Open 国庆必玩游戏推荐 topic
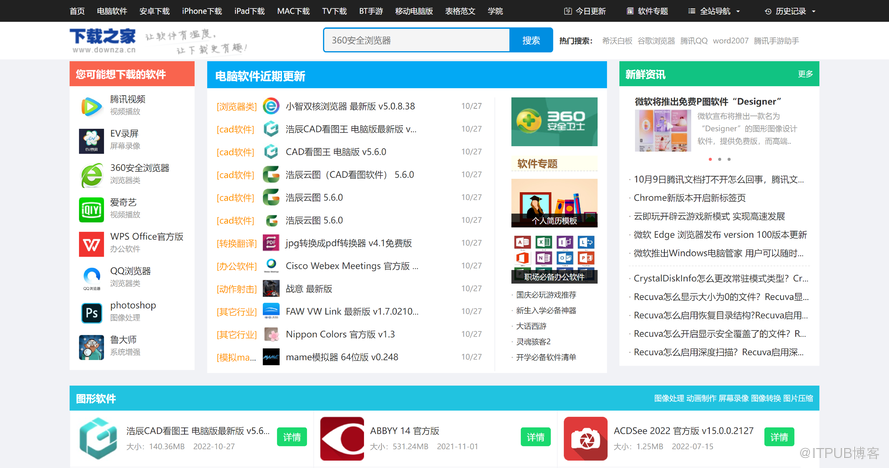Screen dimensions: 889x468 coord(545,295)
